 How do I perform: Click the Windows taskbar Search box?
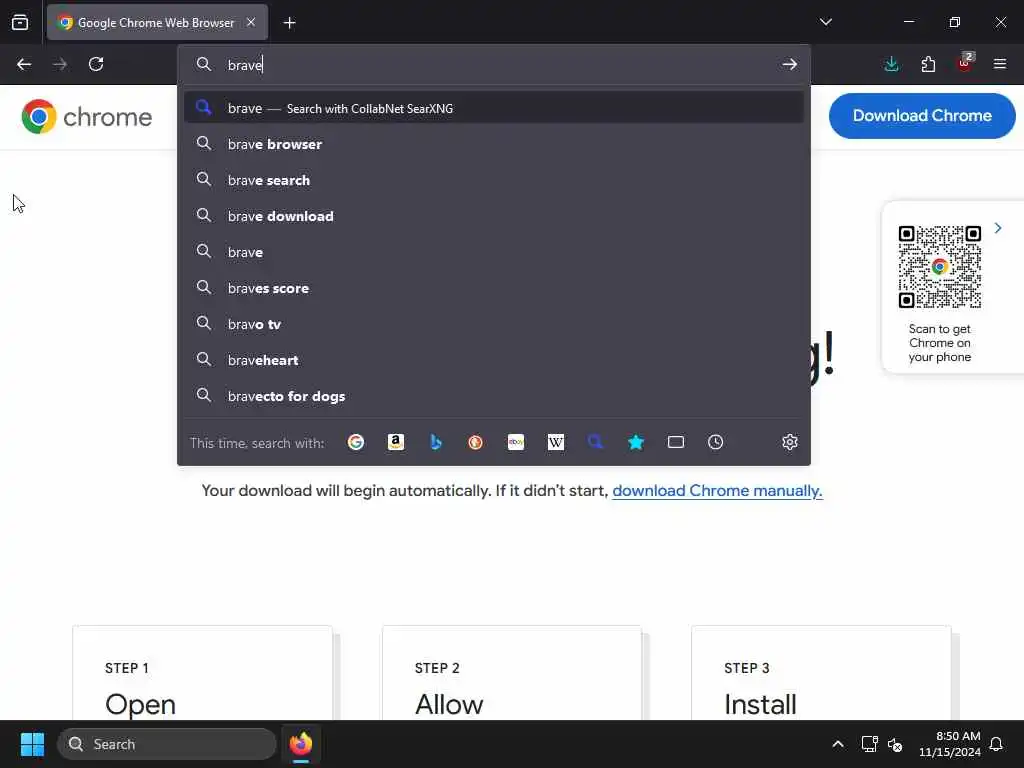167,744
